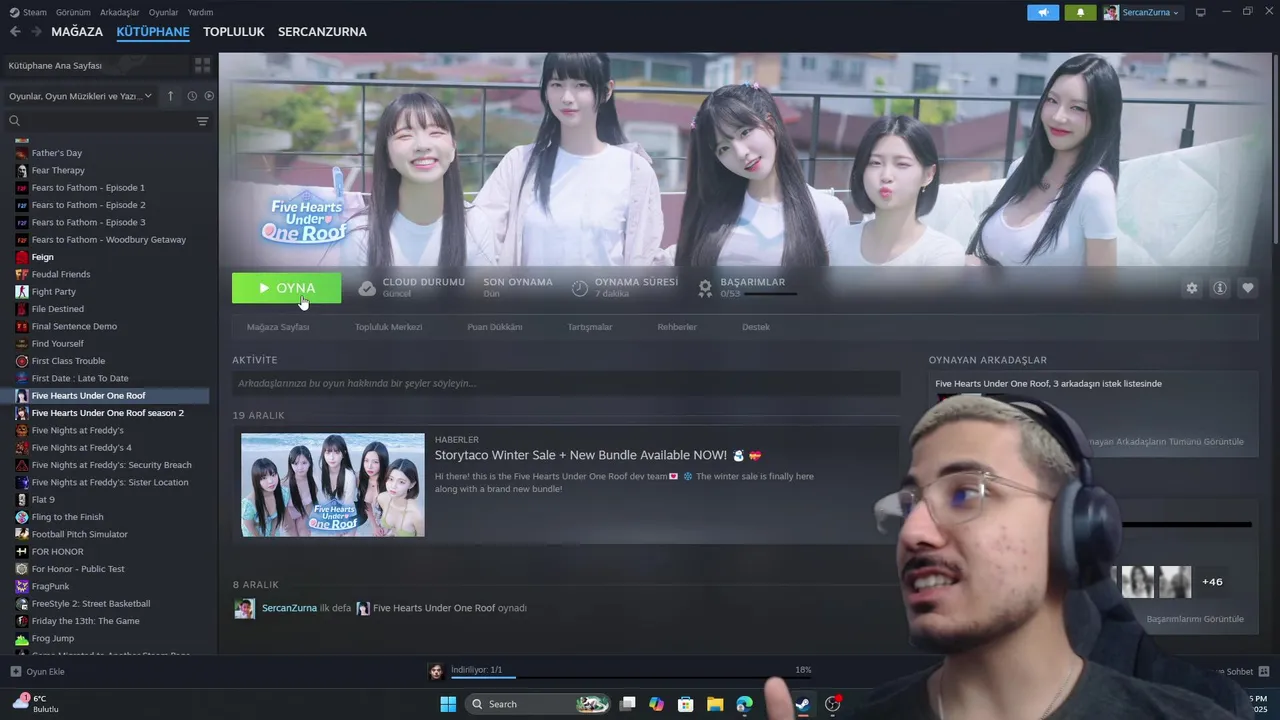This screenshot has height=720, width=1280.
Task: Click the First Class Trouble icon
Action: pos(22,361)
